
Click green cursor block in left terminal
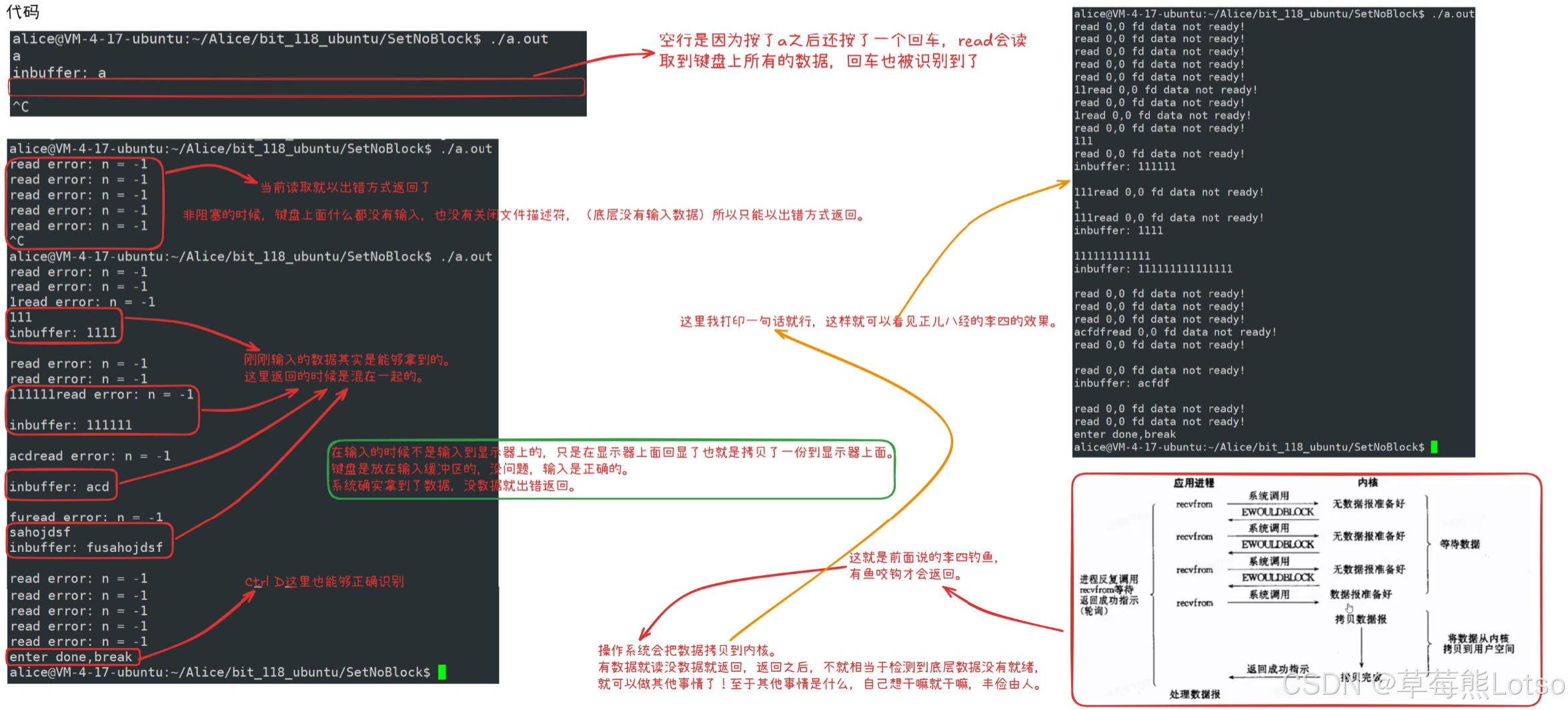pos(442,672)
